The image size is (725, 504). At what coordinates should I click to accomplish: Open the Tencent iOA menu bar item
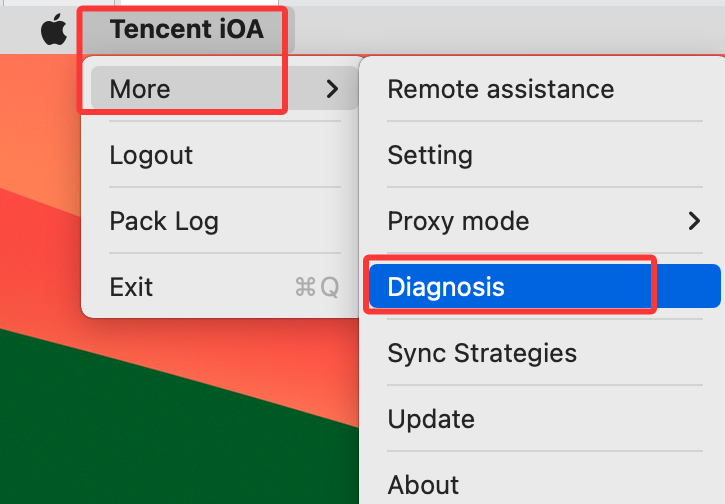pos(187,29)
